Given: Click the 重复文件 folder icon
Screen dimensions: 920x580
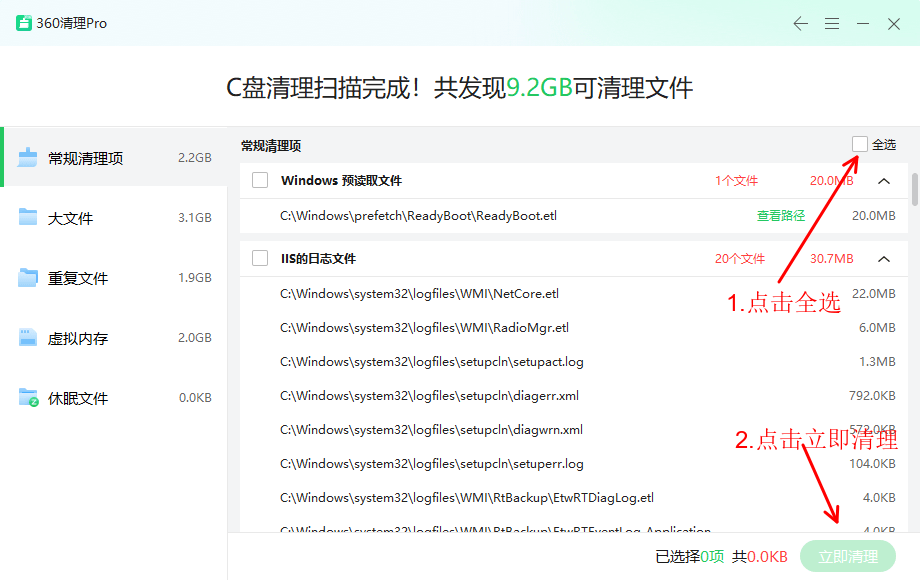Looking at the screenshot, I should click(x=28, y=278).
